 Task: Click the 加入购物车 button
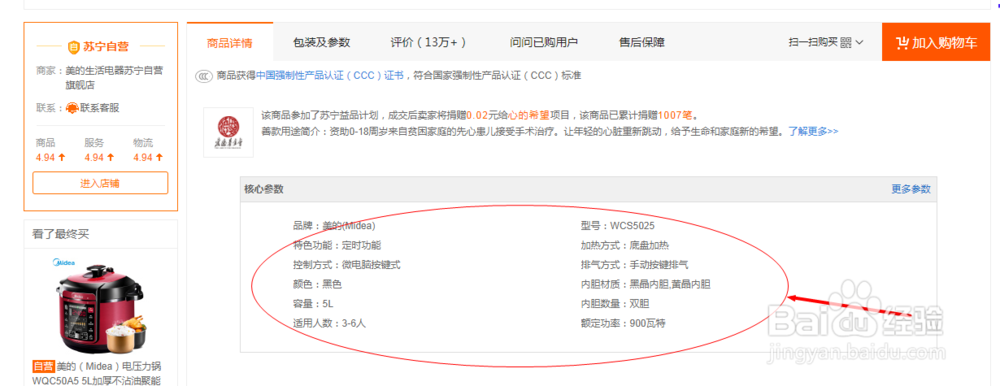[936, 42]
